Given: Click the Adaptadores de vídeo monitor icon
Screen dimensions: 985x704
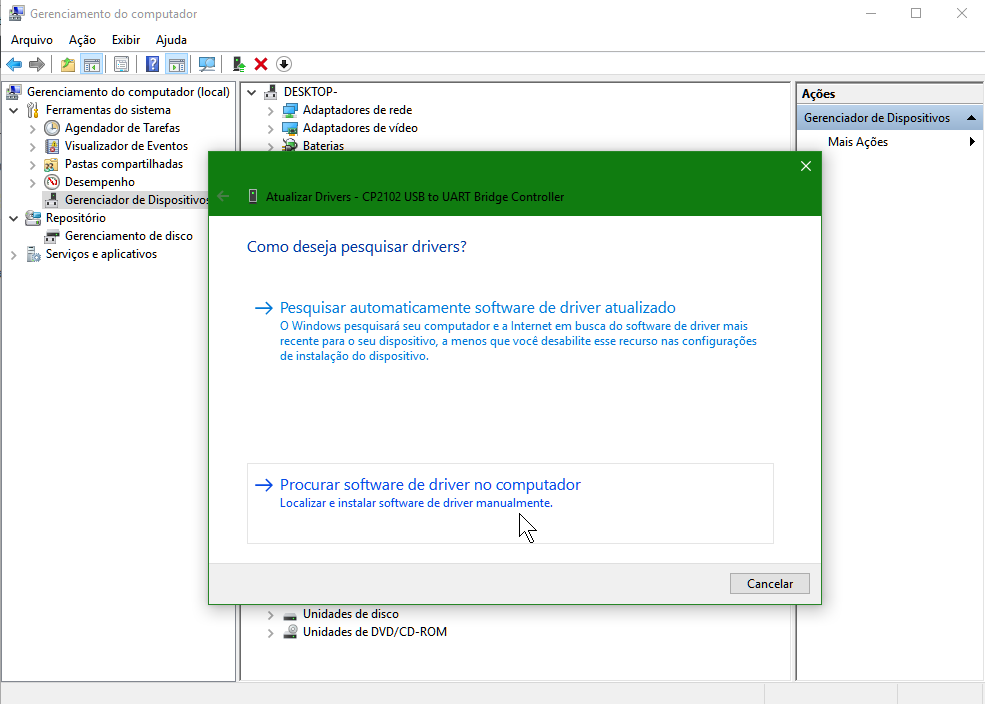Looking at the screenshot, I should click(290, 128).
